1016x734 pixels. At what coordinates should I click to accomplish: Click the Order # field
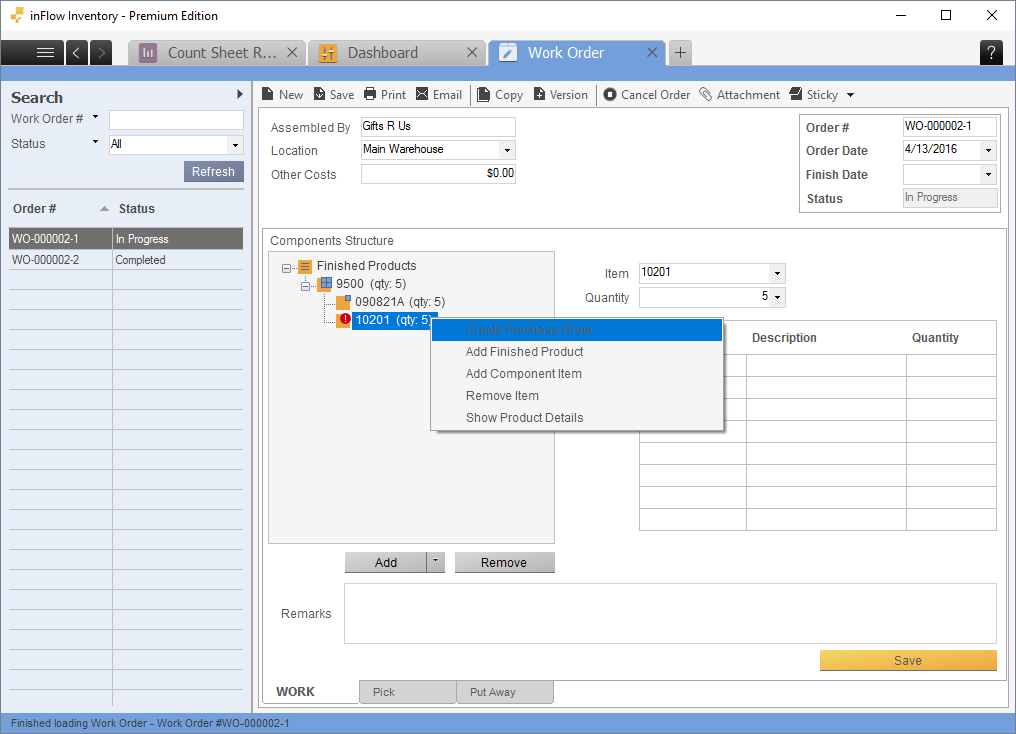pyautogui.click(x=950, y=126)
